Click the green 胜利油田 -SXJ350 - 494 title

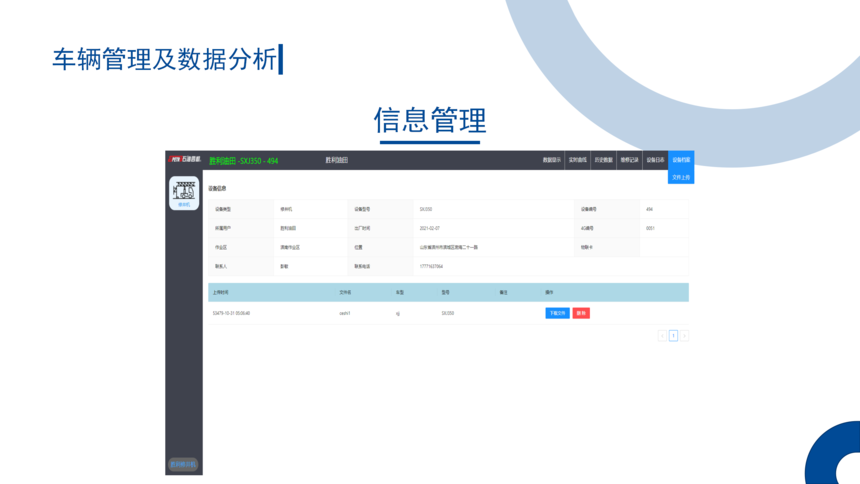(244, 161)
